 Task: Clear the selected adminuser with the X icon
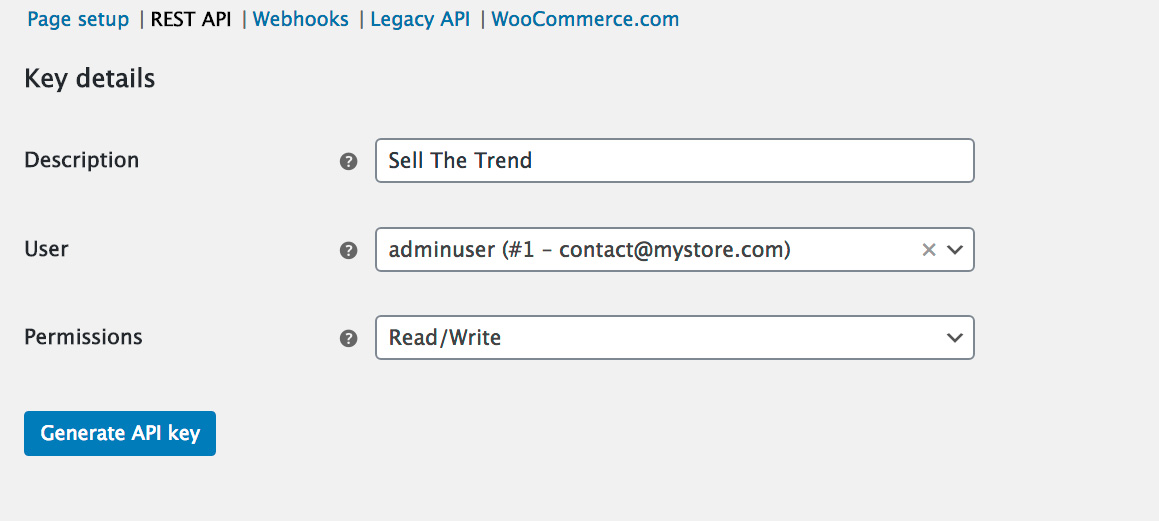click(x=928, y=250)
